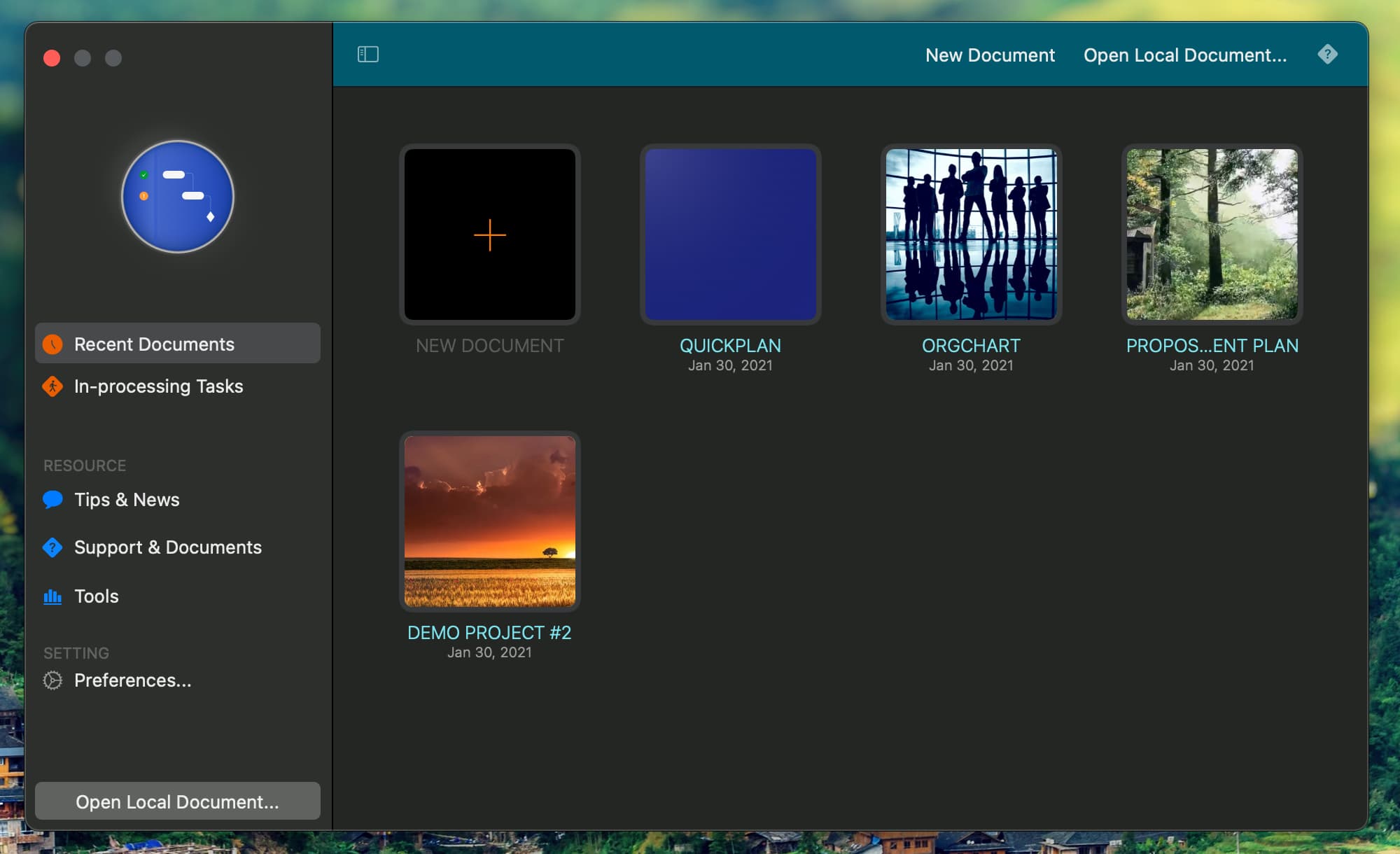This screenshot has width=1400, height=854.
Task: Click the help diamond icon in toolbar
Action: point(1327,55)
